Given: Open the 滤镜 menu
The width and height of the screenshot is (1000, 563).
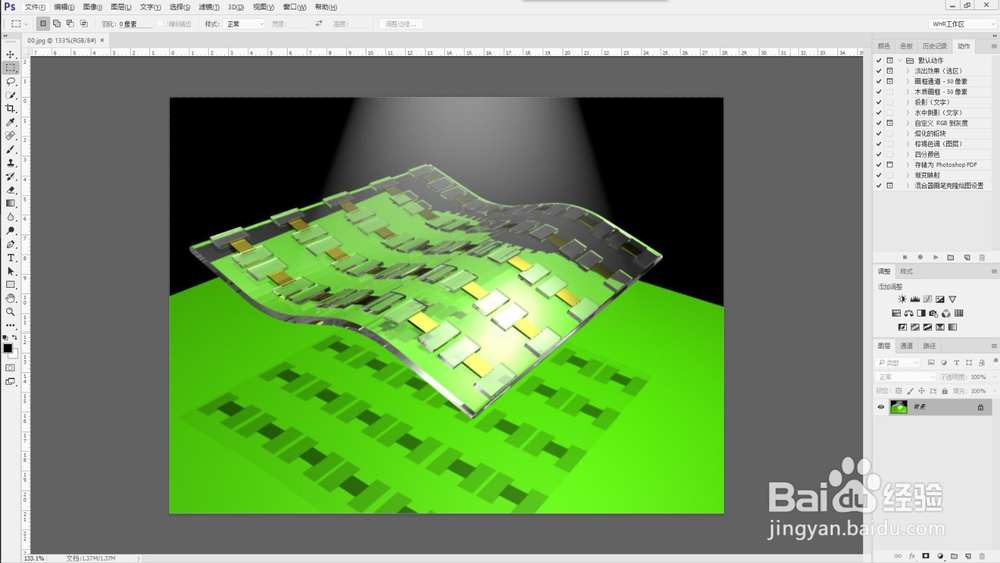Looking at the screenshot, I should tap(209, 7).
